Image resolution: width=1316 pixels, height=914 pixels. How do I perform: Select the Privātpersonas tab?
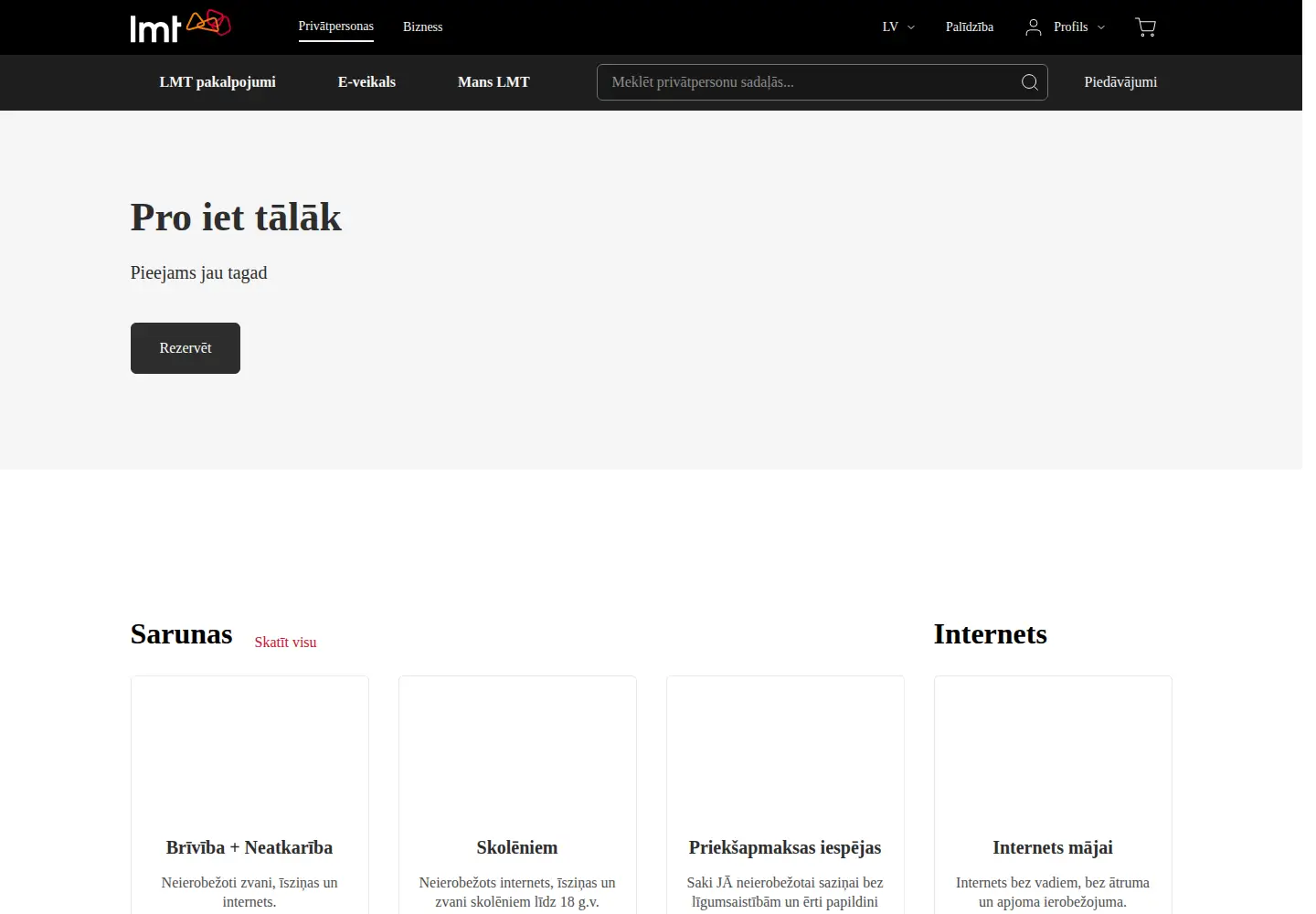point(335,27)
